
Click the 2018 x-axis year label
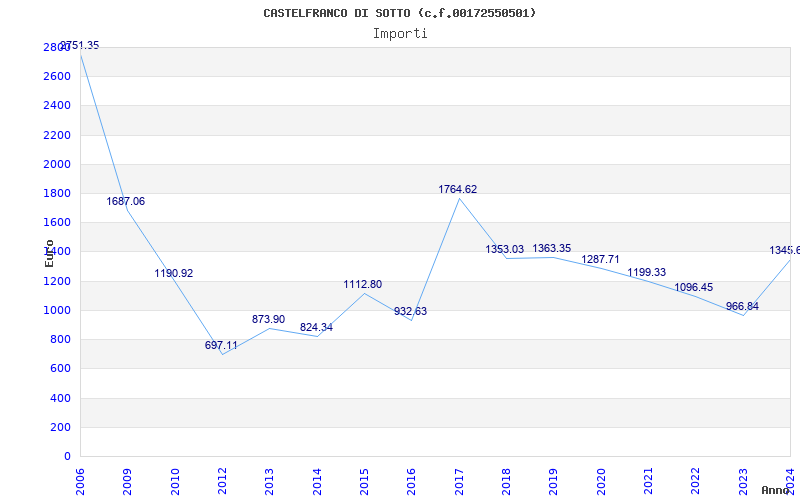(506, 482)
